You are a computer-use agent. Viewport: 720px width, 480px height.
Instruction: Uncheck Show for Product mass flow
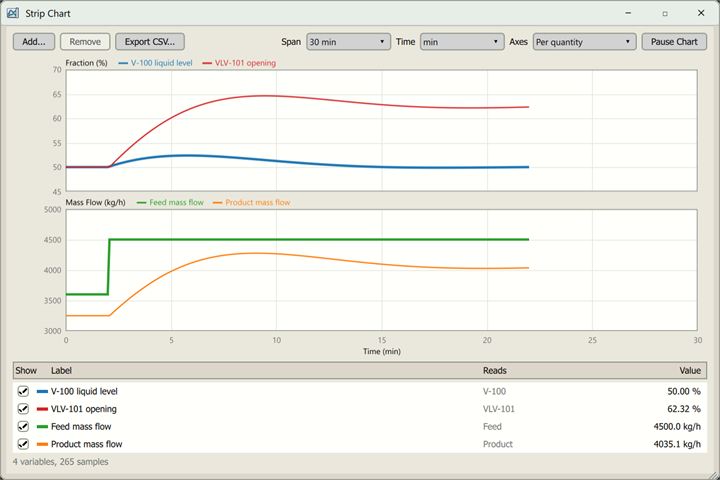23,444
